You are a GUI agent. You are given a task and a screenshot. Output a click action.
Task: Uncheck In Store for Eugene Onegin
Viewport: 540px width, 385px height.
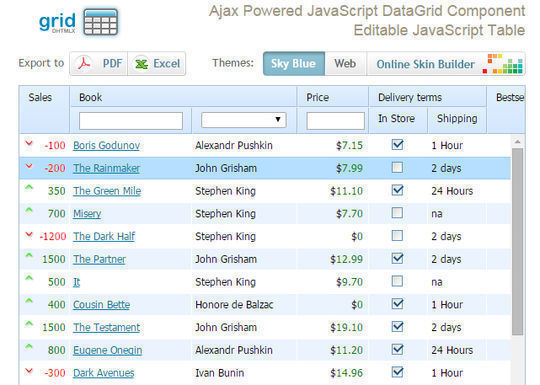[x=397, y=349]
